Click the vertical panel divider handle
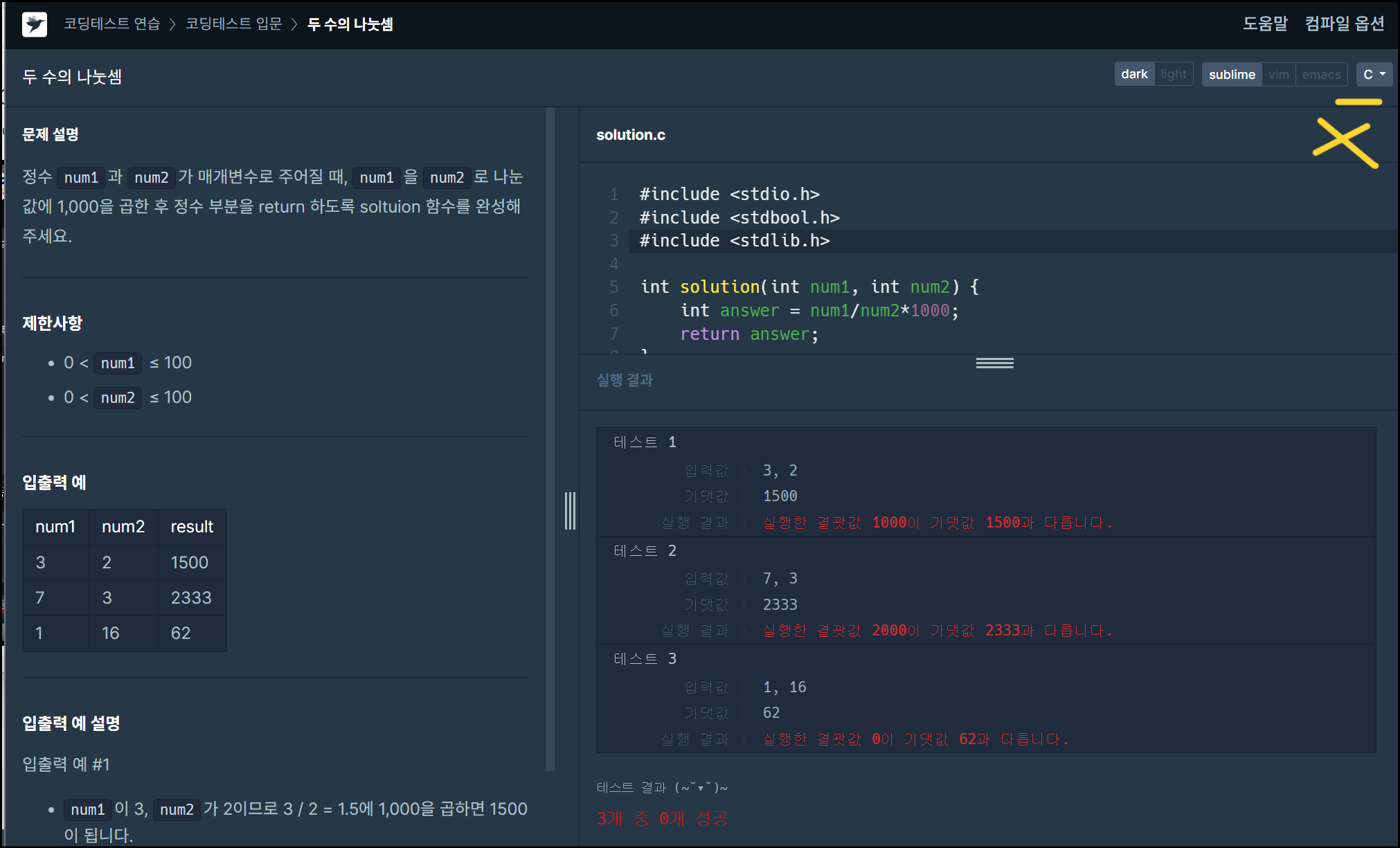Image resolution: width=1400 pixels, height=848 pixels. (570, 511)
